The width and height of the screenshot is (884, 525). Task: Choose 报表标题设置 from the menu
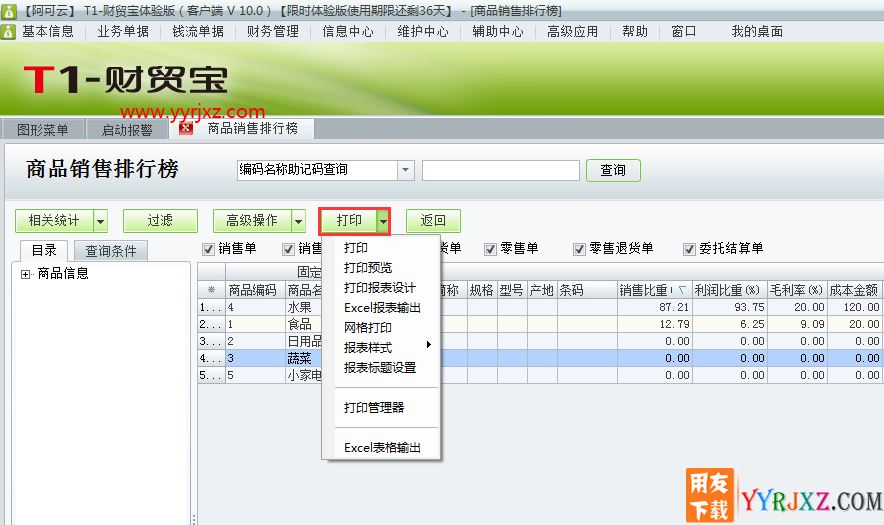tap(379, 368)
